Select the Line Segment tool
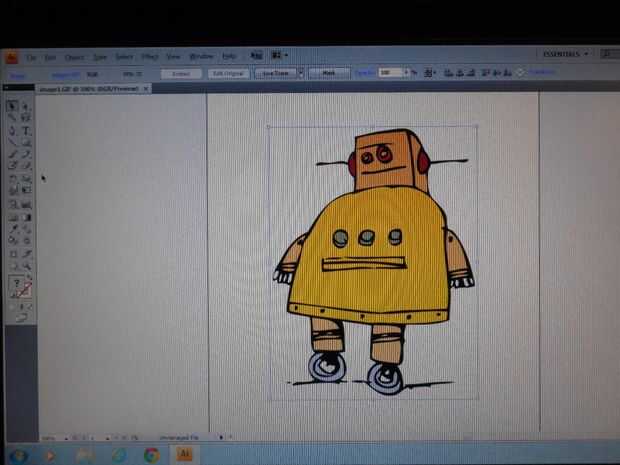 12,142
